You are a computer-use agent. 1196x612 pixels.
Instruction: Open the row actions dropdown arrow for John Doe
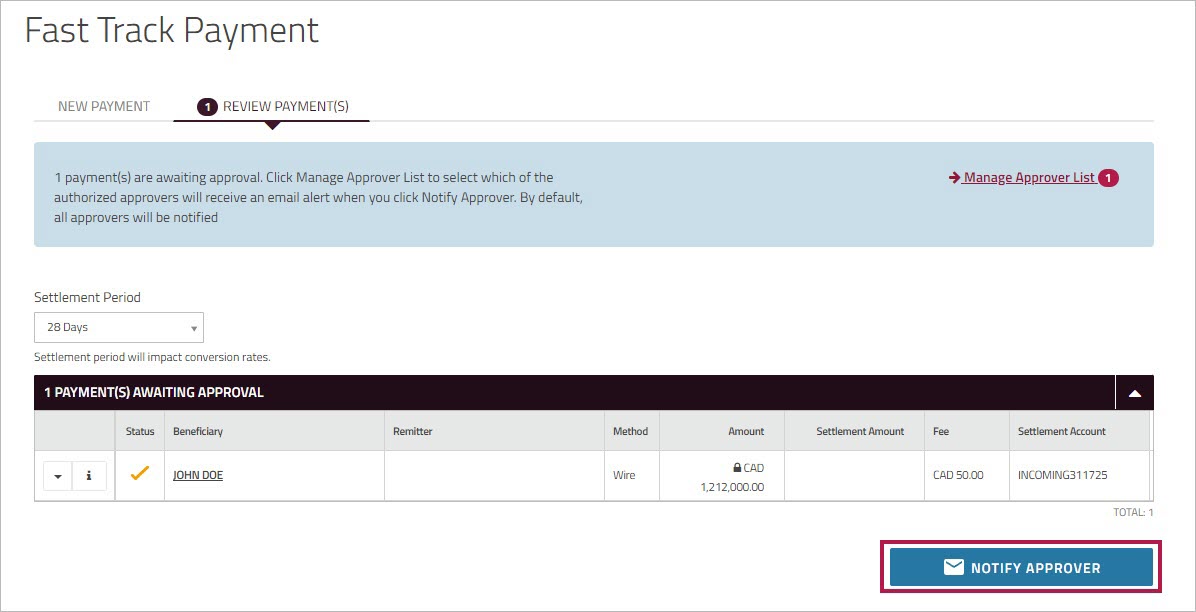pos(58,475)
